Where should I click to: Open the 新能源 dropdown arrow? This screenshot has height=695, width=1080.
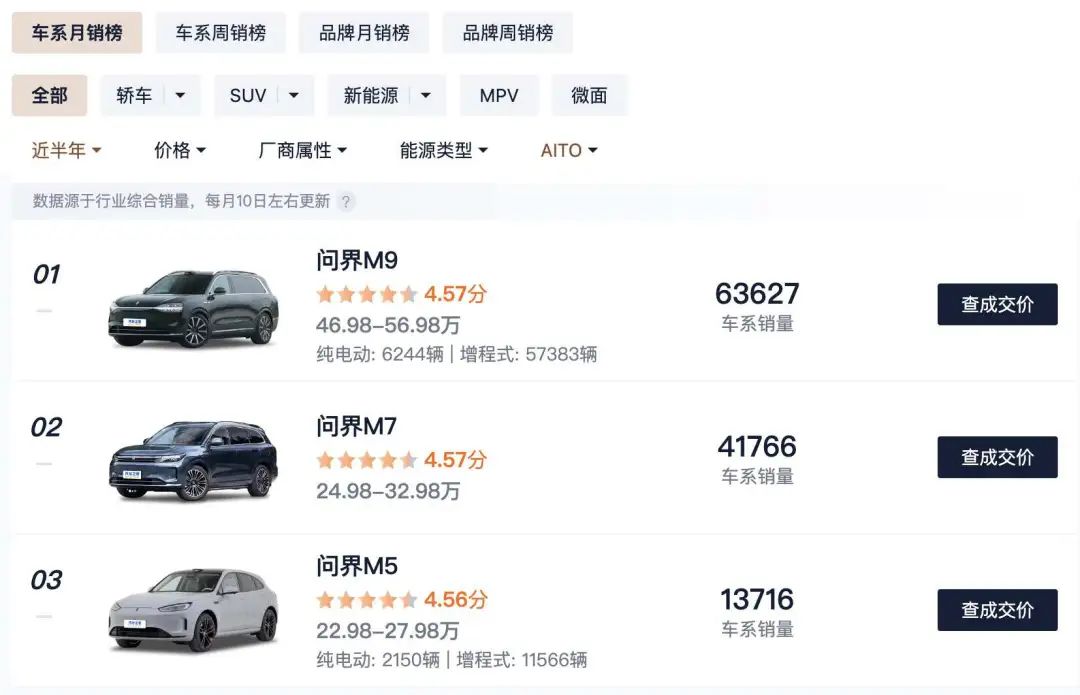pos(426,96)
